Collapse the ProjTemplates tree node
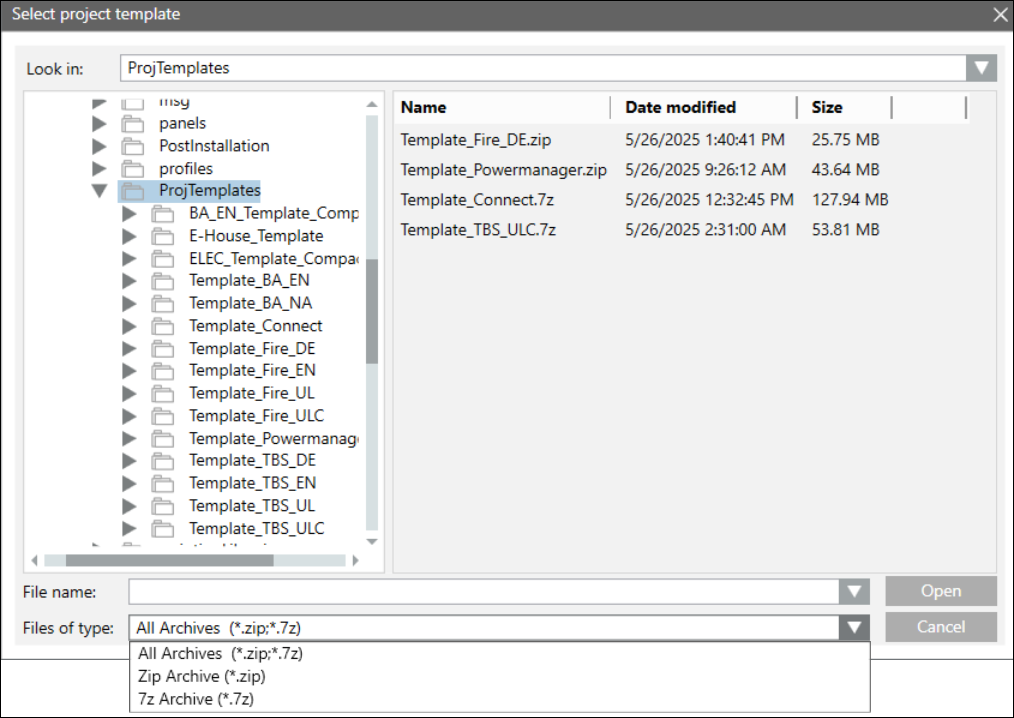This screenshot has height=718, width=1014. coord(99,191)
